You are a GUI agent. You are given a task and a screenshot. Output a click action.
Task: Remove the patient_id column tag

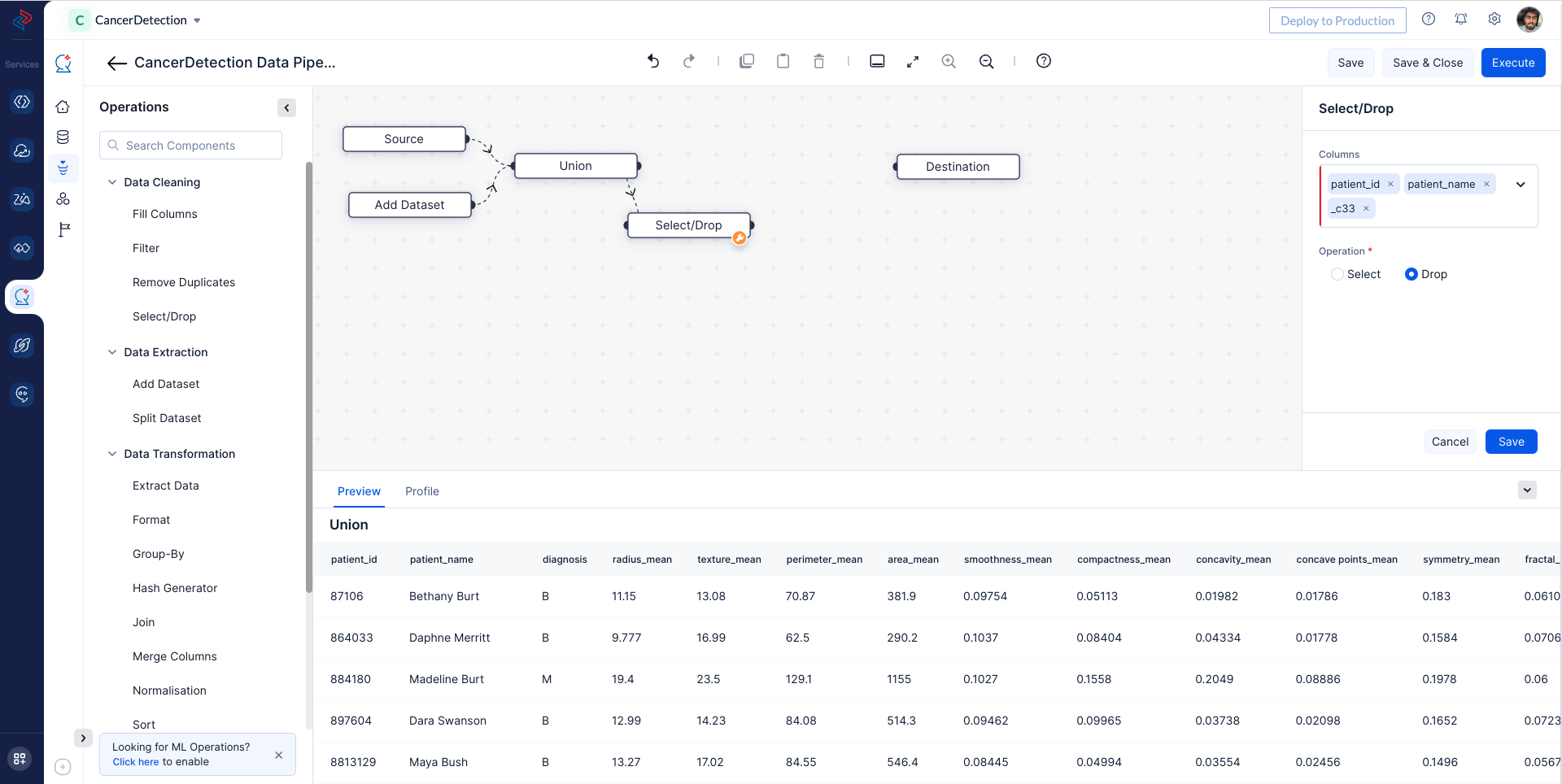click(1390, 185)
